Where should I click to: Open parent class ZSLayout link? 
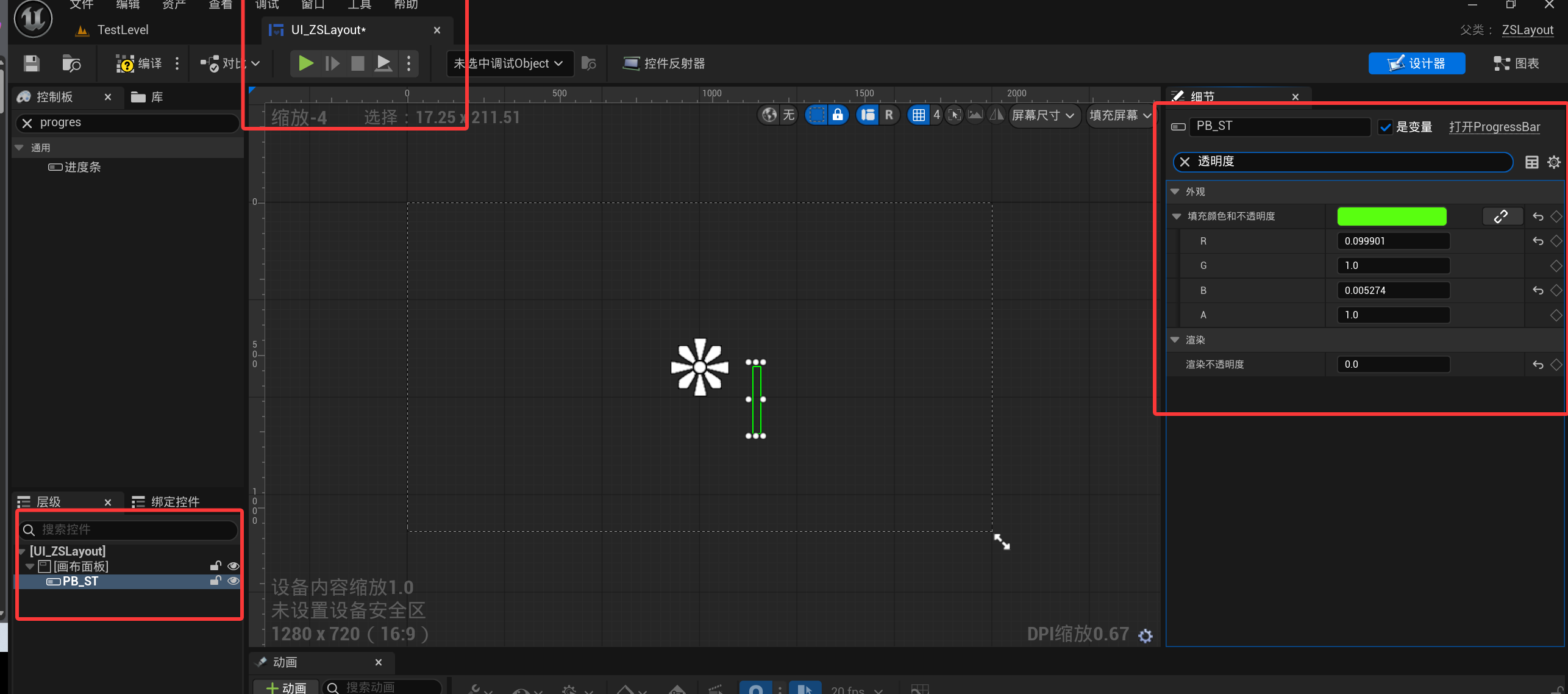(1527, 30)
